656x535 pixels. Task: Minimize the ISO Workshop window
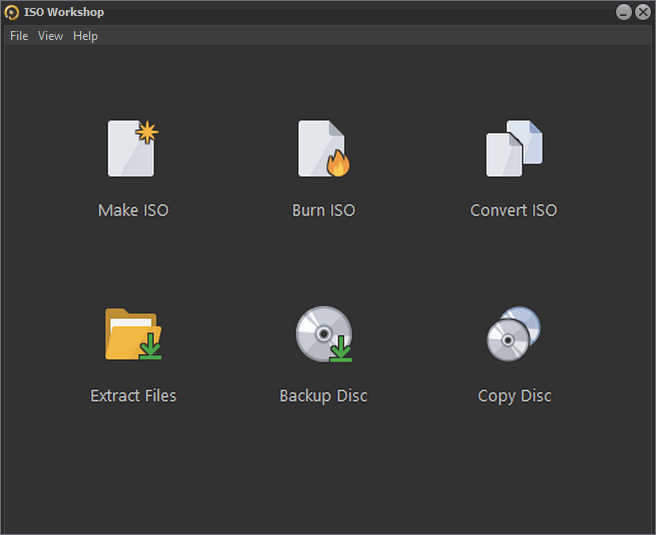623,12
